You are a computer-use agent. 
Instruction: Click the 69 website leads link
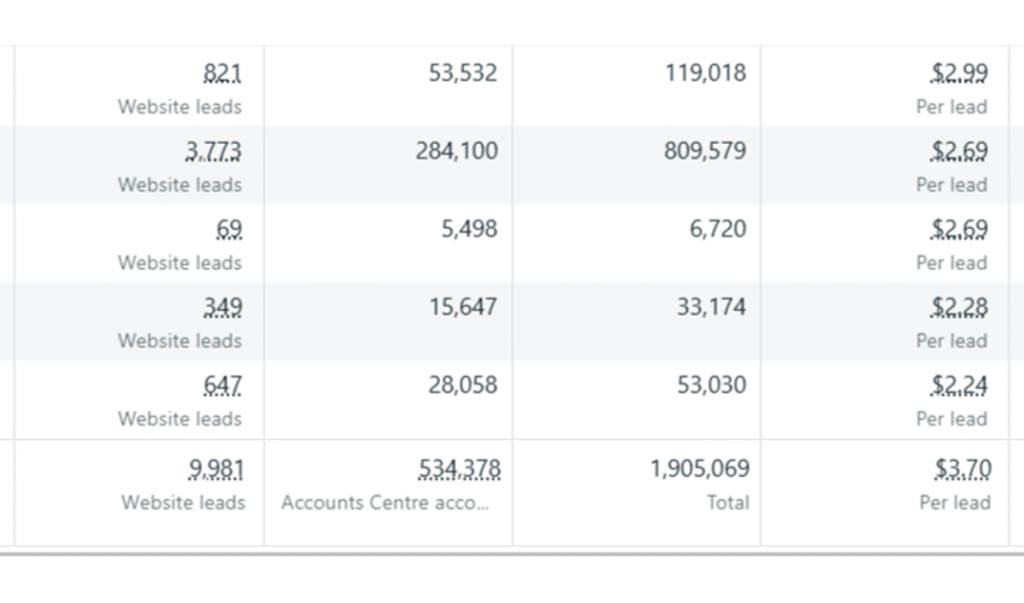coord(229,229)
